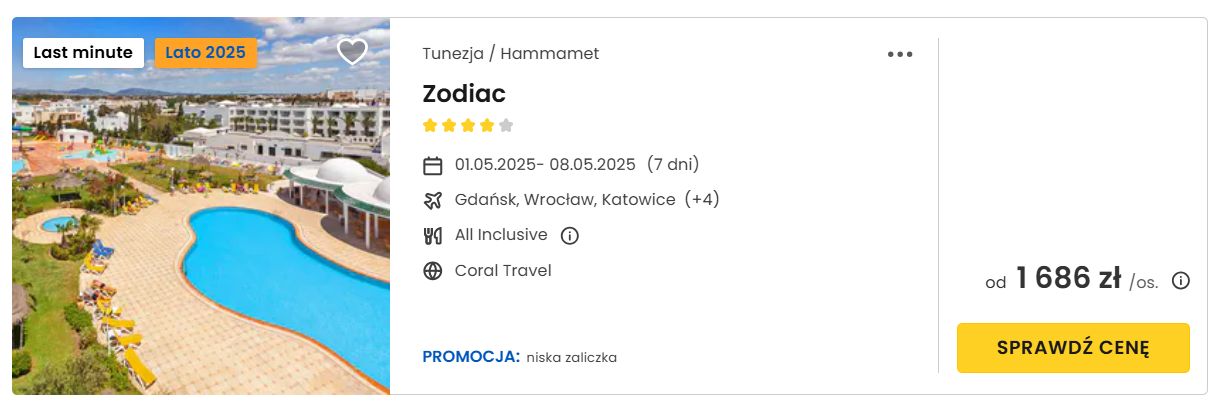Show All Inclusive info tooltip icon
Viewport: 1222px width, 408px height.
570,236
